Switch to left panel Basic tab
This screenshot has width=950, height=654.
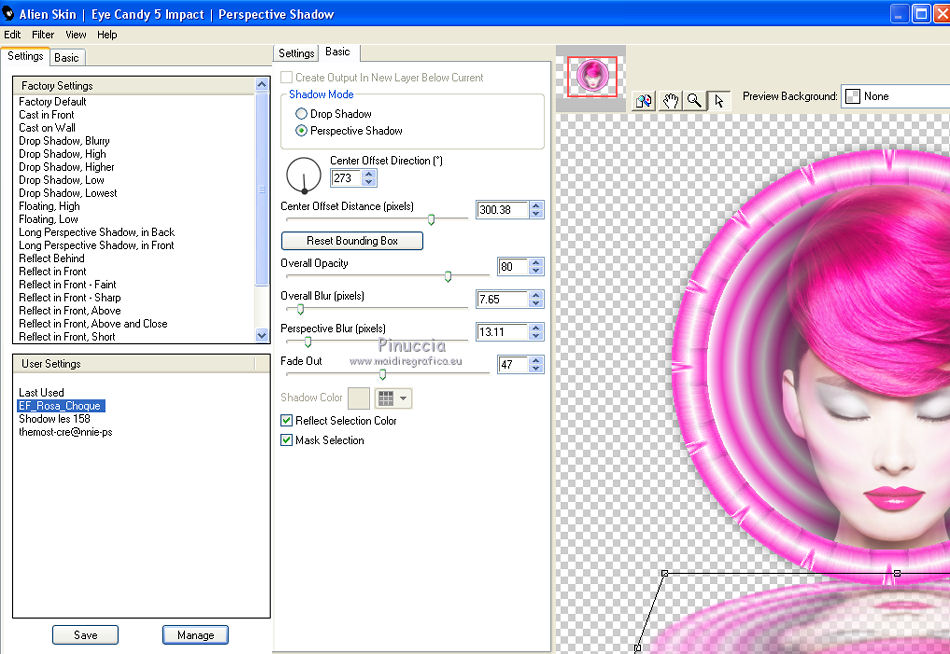click(x=67, y=58)
